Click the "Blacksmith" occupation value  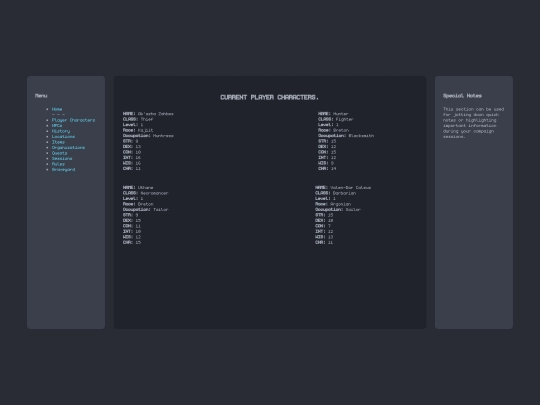361,136
